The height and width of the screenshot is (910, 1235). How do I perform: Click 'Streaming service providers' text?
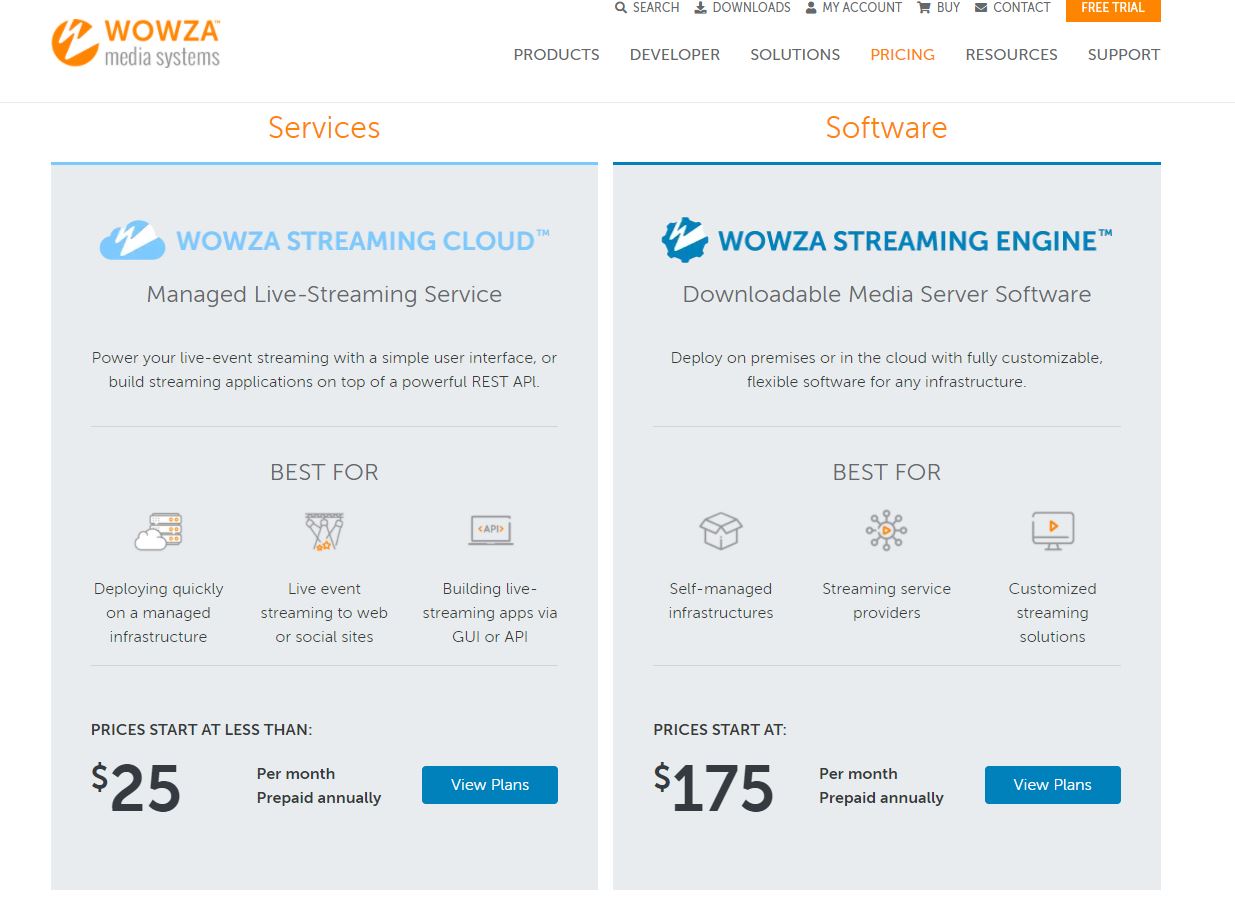click(x=886, y=601)
